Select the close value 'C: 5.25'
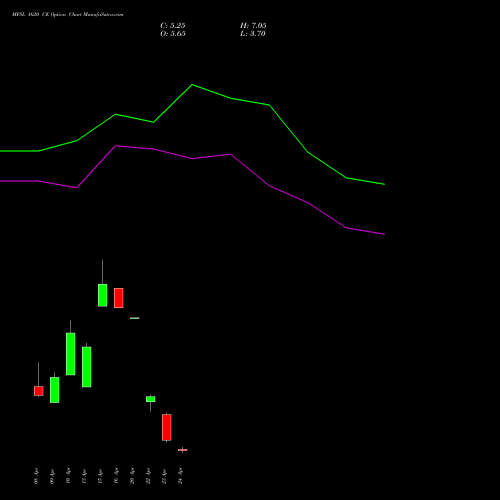This screenshot has height=500, width=500. point(173,26)
